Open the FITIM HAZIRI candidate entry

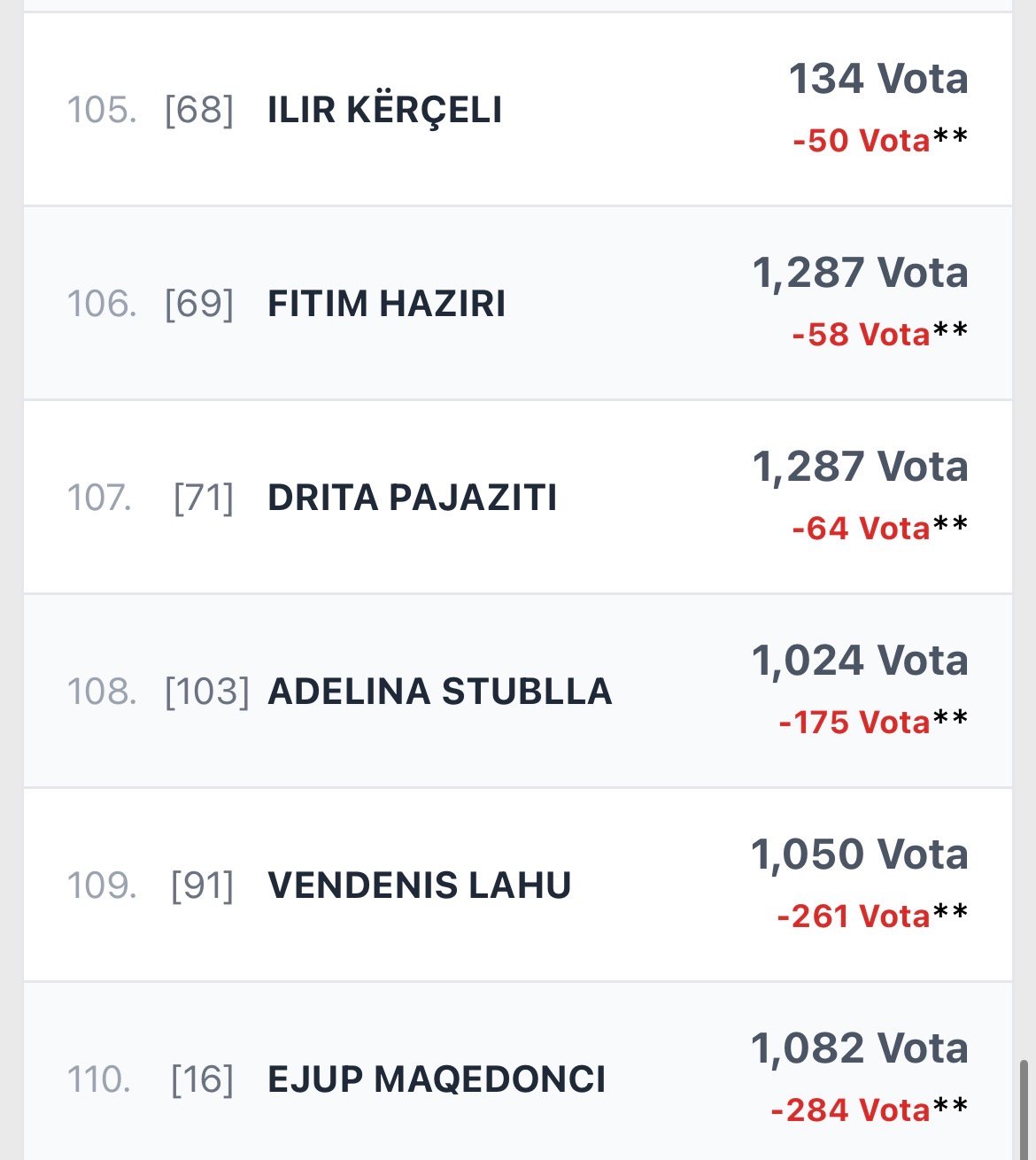pos(386,304)
